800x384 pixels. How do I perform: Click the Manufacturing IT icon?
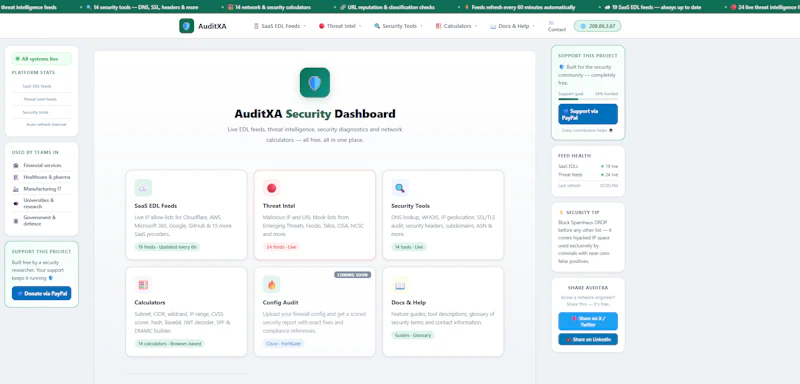point(16,189)
